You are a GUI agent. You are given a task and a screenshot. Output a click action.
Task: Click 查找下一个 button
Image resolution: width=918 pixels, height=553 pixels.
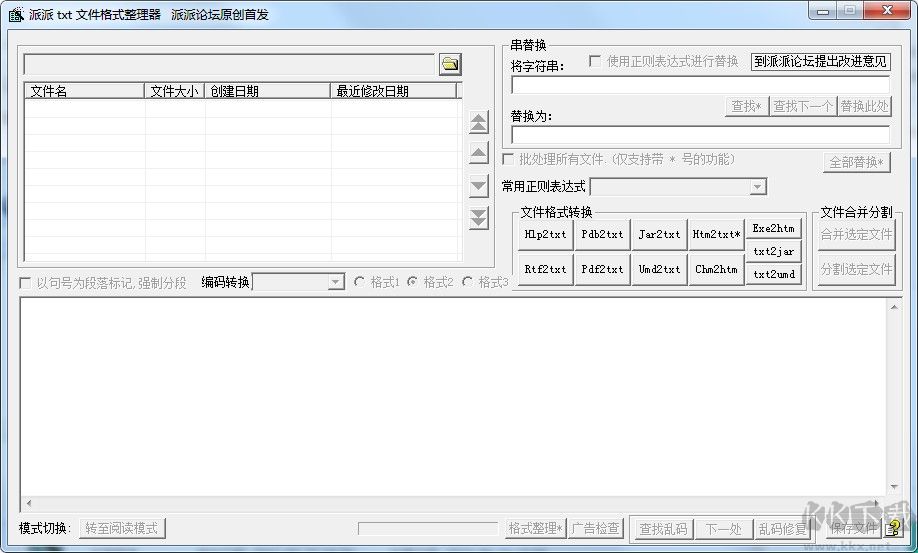802,107
